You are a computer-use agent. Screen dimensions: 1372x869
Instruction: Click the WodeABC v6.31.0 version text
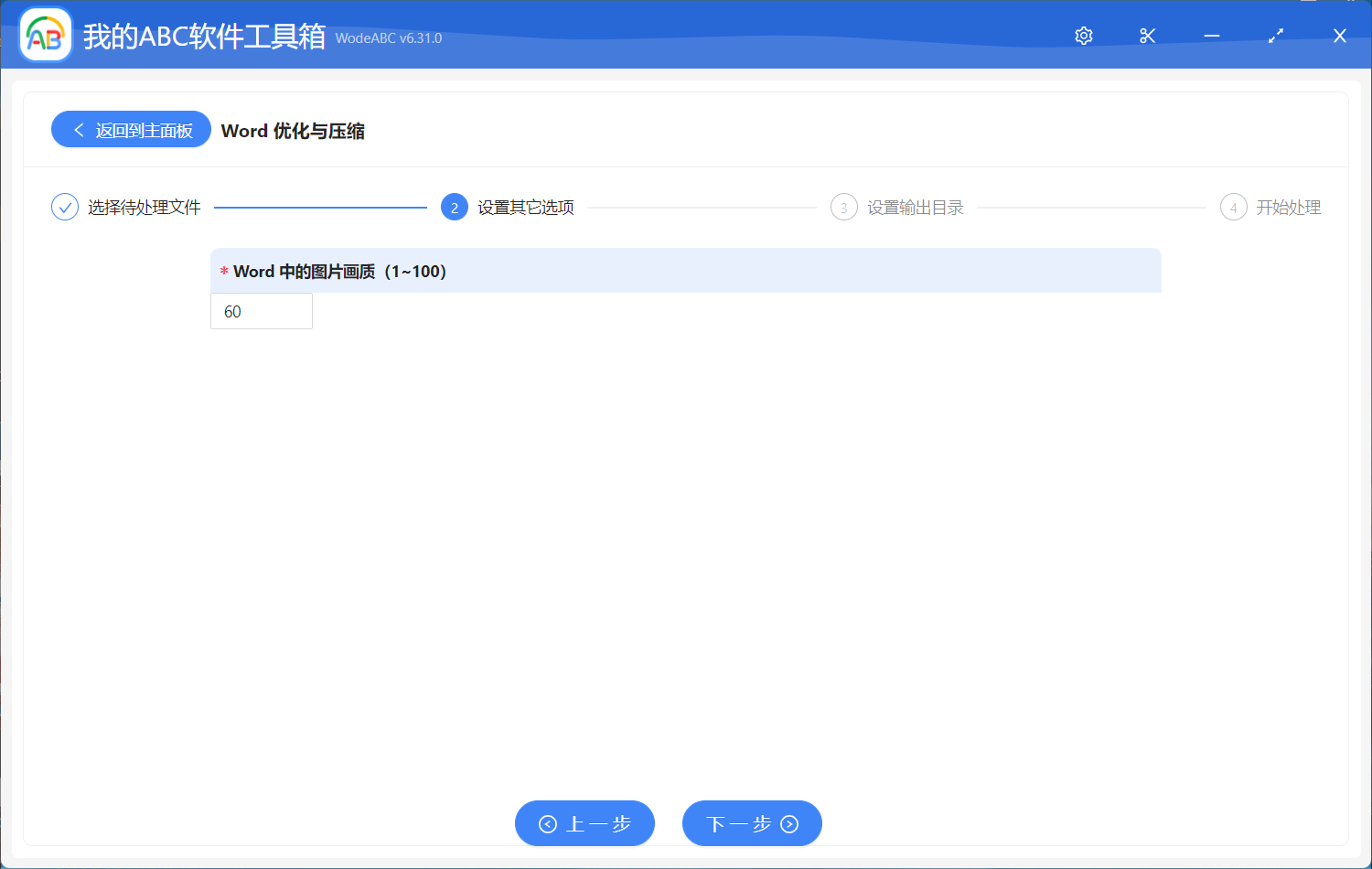pos(388,38)
